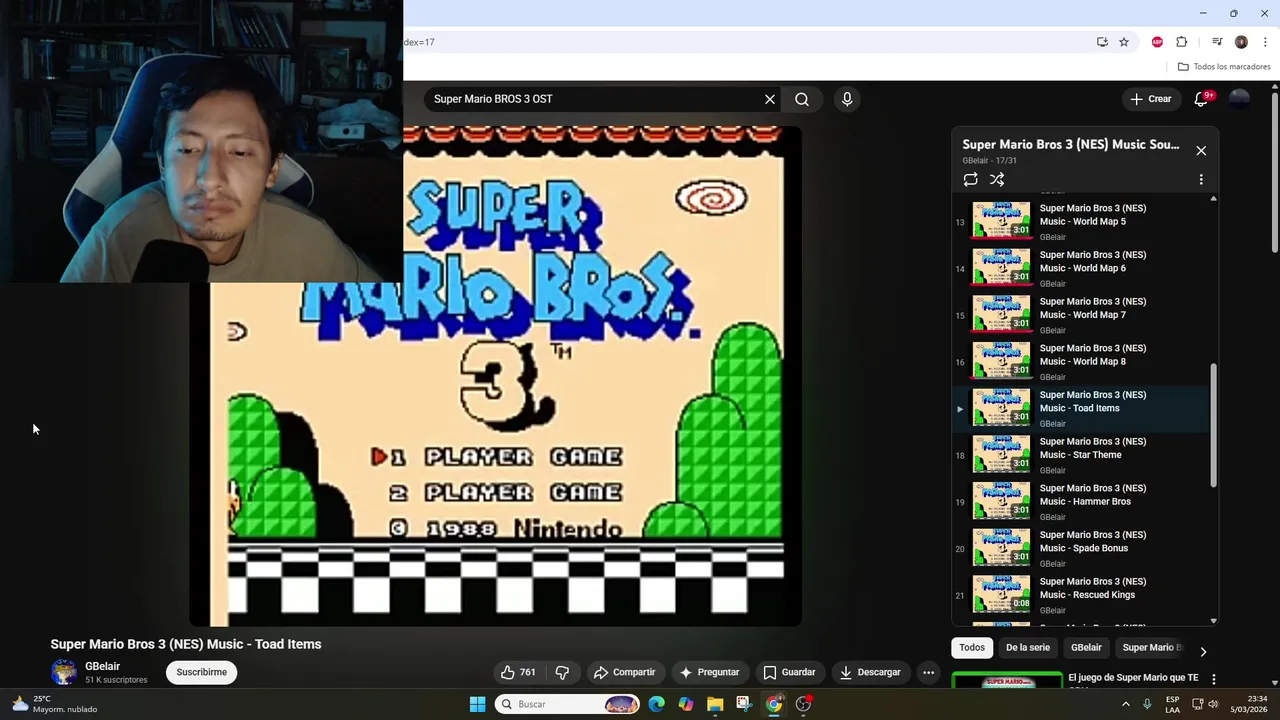Select the De la serie chip
The height and width of the screenshot is (720, 1280).
point(1027,648)
